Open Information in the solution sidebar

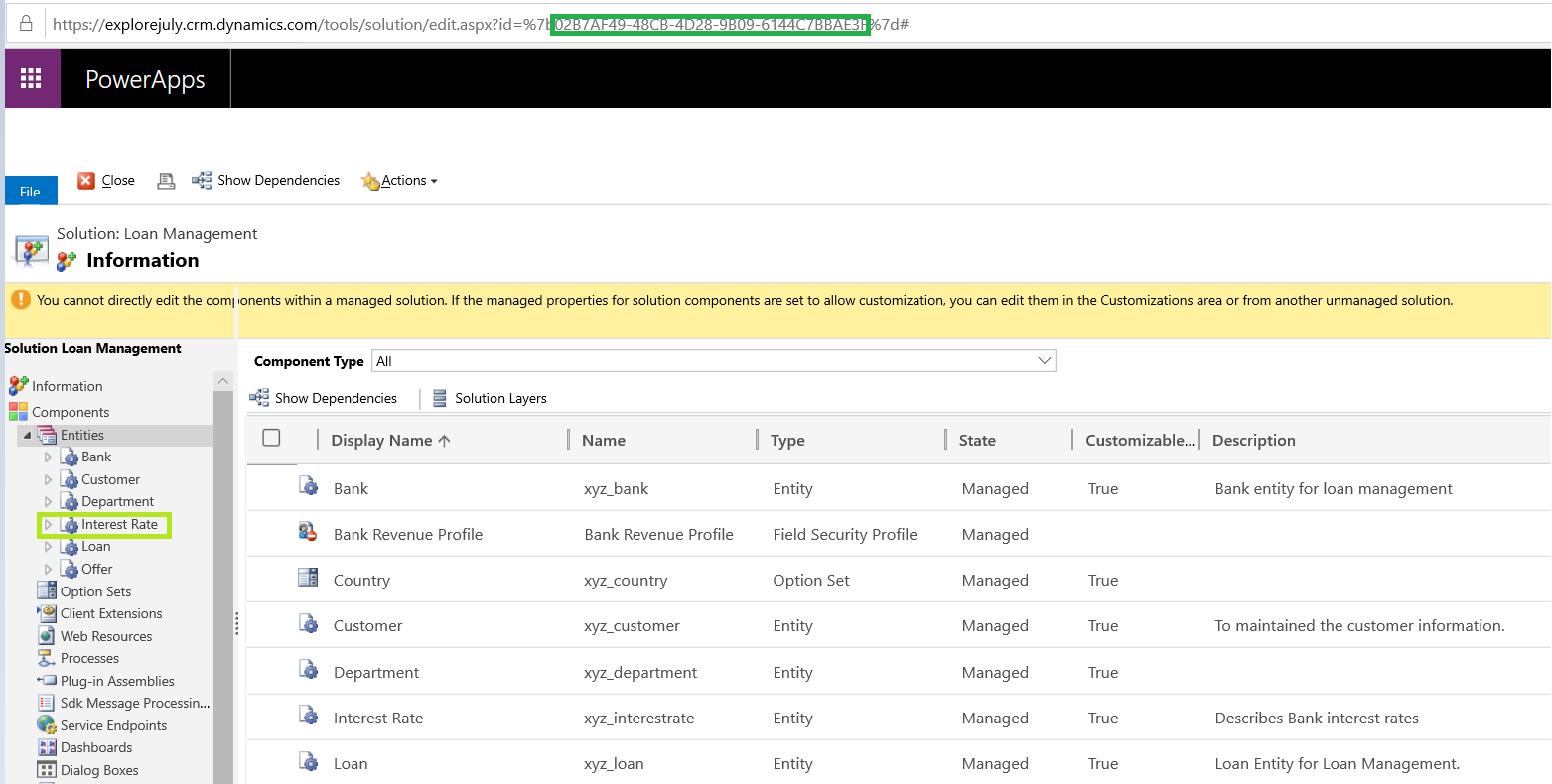click(64, 386)
